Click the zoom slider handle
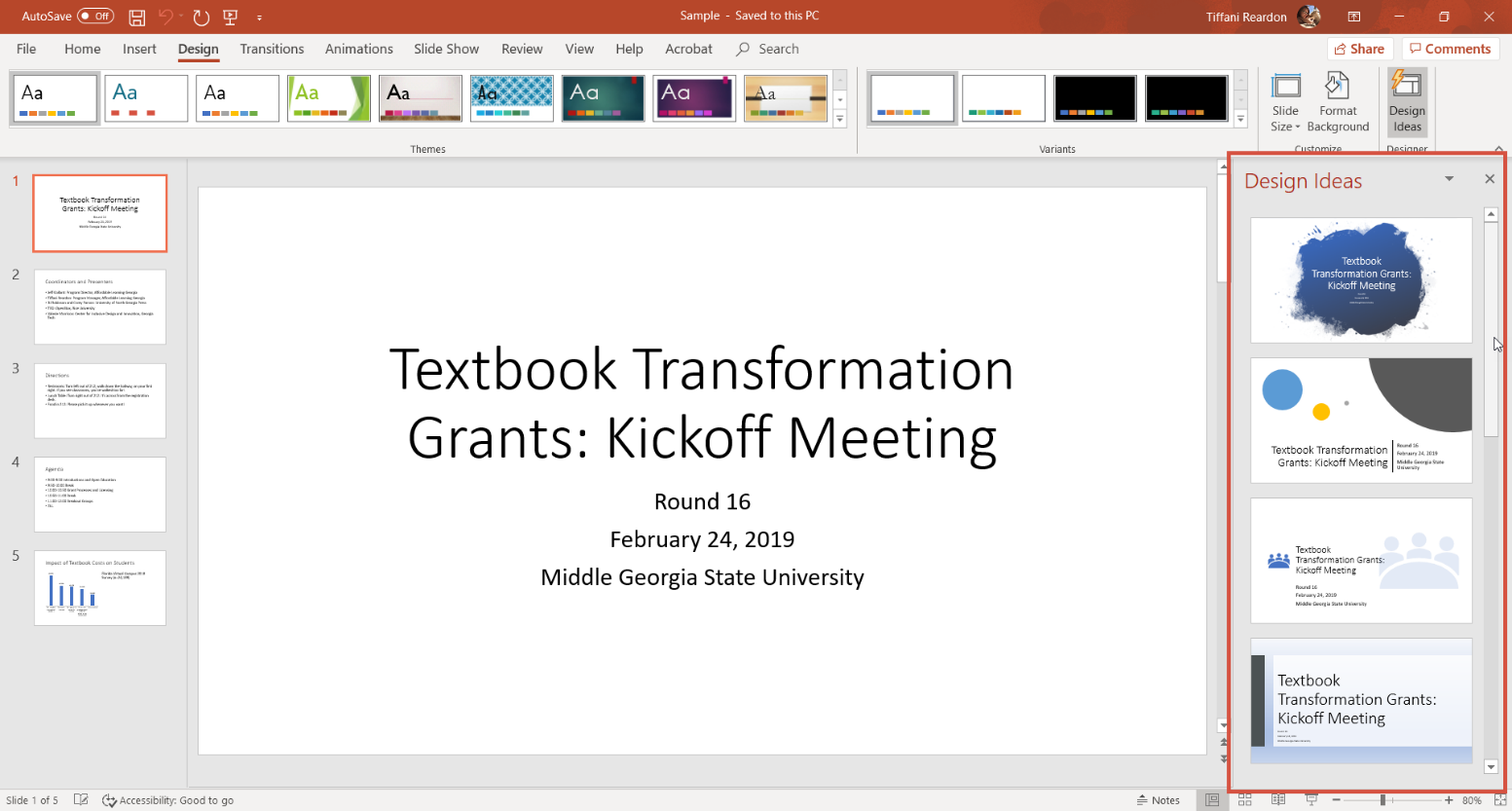The width and height of the screenshot is (1512, 811). tap(1382, 799)
